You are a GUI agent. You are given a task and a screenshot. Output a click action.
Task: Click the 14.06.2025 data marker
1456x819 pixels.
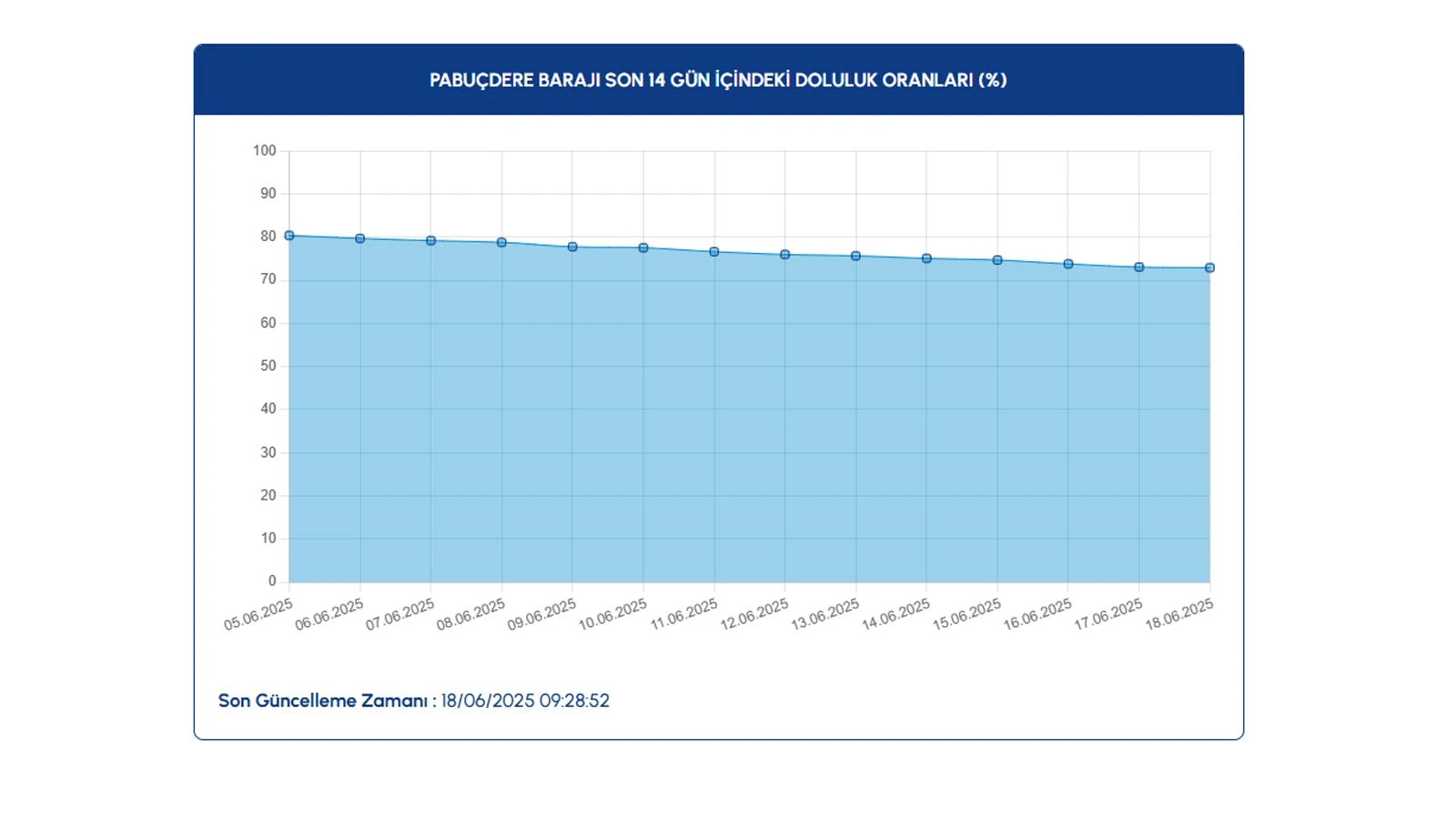pyautogui.click(x=926, y=258)
